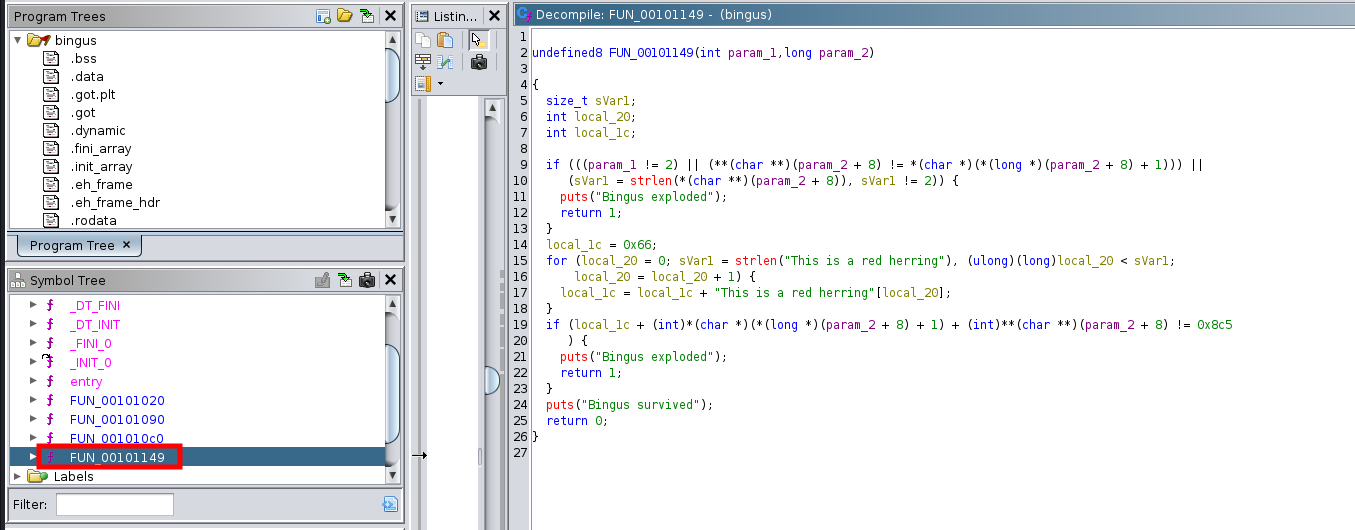Click the paste clipboard icon in Listing
The image size is (1355, 530).
(x=445, y=40)
